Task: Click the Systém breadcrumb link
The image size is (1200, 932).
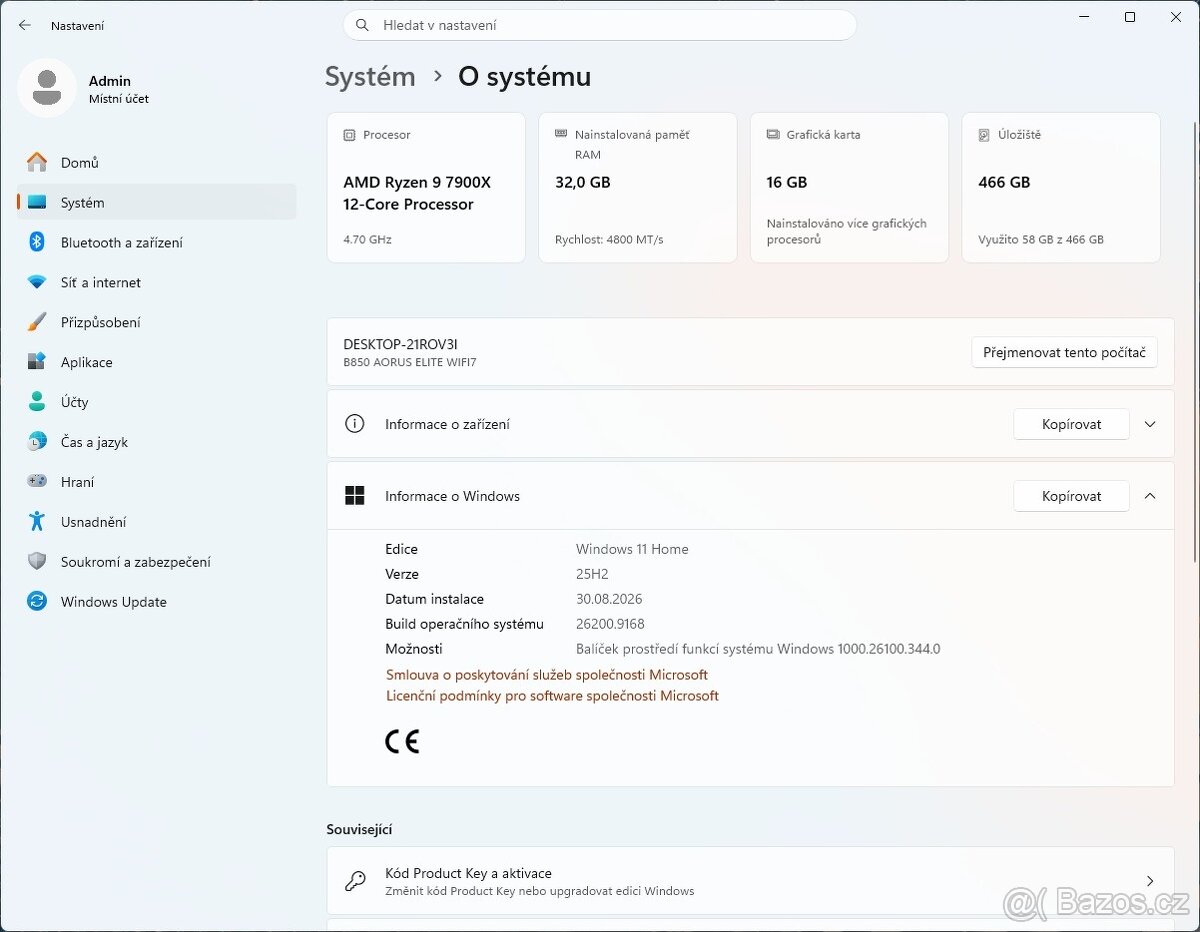Action: pyautogui.click(x=370, y=77)
